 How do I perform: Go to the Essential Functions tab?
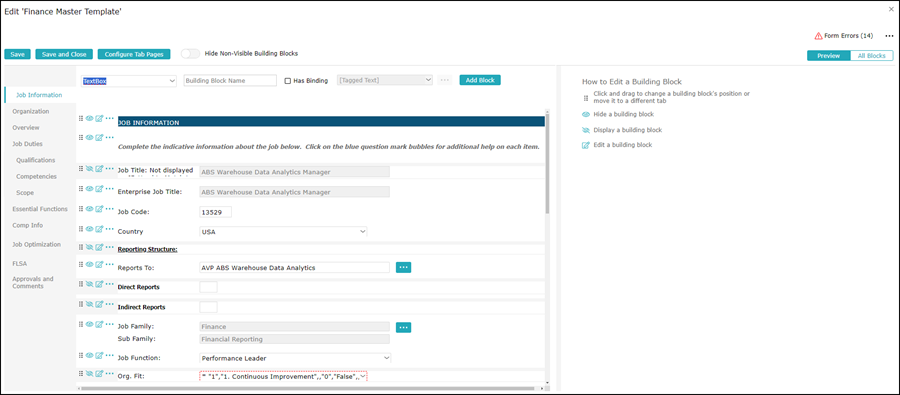pyautogui.click(x=40, y=209)
